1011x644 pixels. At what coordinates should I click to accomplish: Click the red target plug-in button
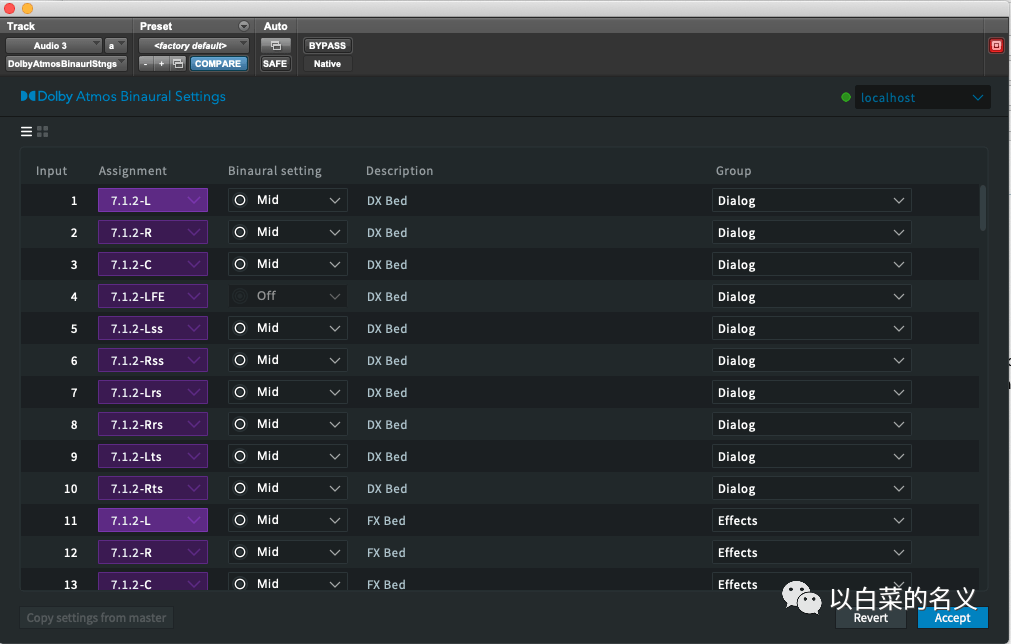point(996,45)
